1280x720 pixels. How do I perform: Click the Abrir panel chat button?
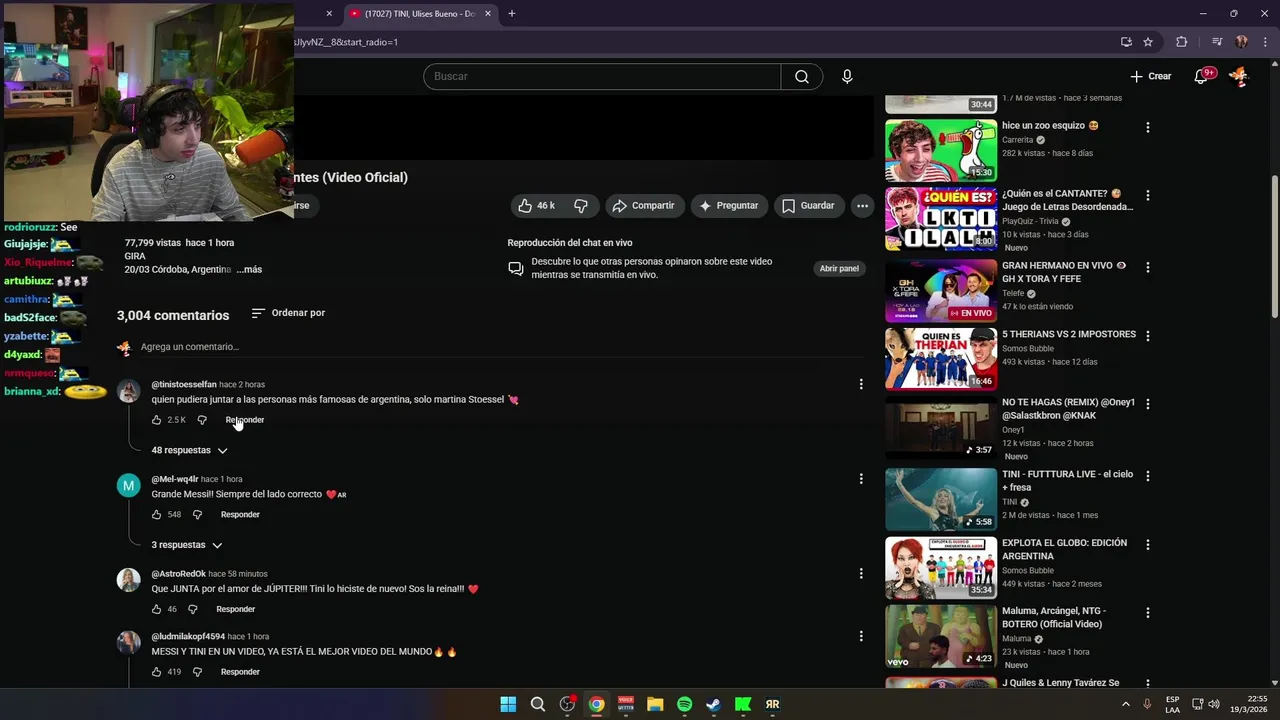point(839,269)
